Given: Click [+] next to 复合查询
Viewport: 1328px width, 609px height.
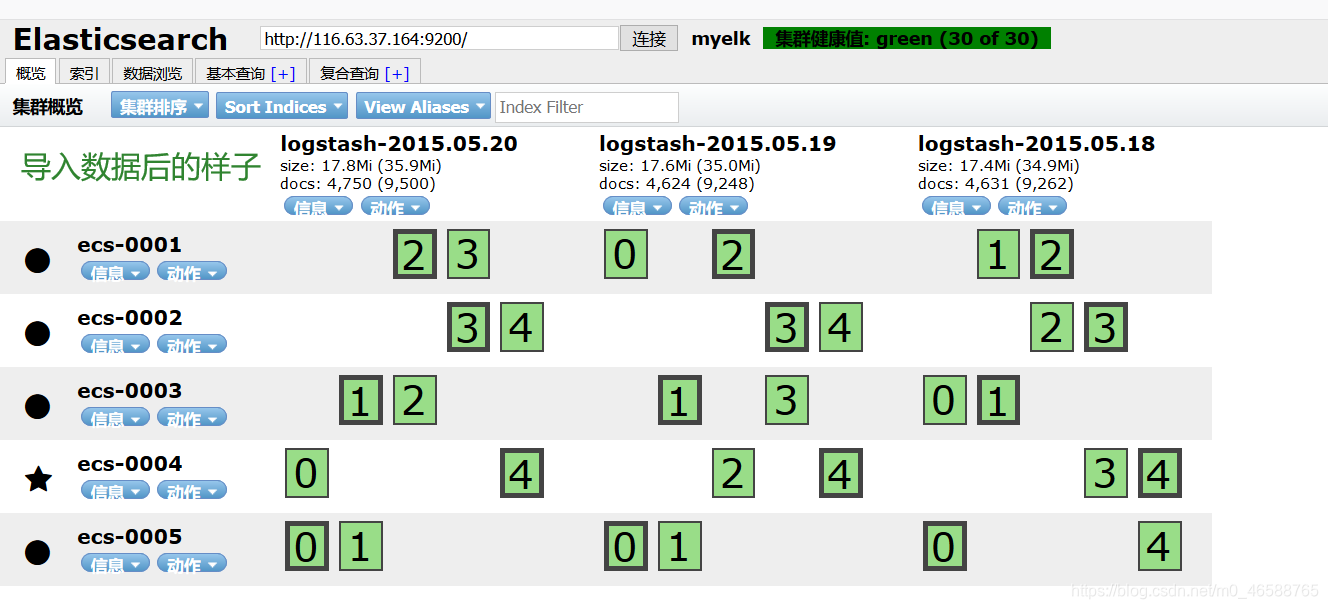Looking at the screenshot, I should (x=397, y=74).
